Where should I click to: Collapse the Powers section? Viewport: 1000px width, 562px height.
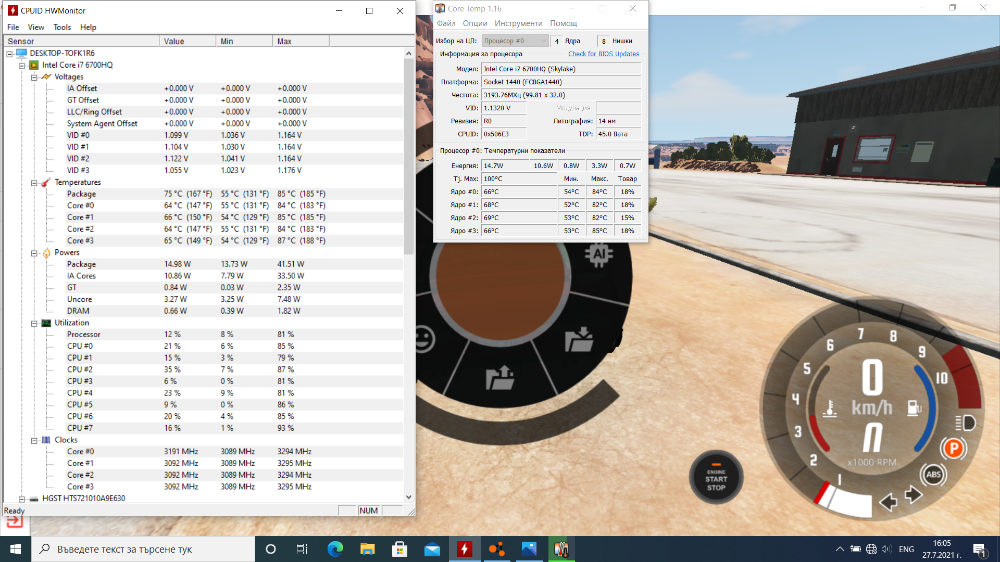pyautogui.click(x=34, y=253)
